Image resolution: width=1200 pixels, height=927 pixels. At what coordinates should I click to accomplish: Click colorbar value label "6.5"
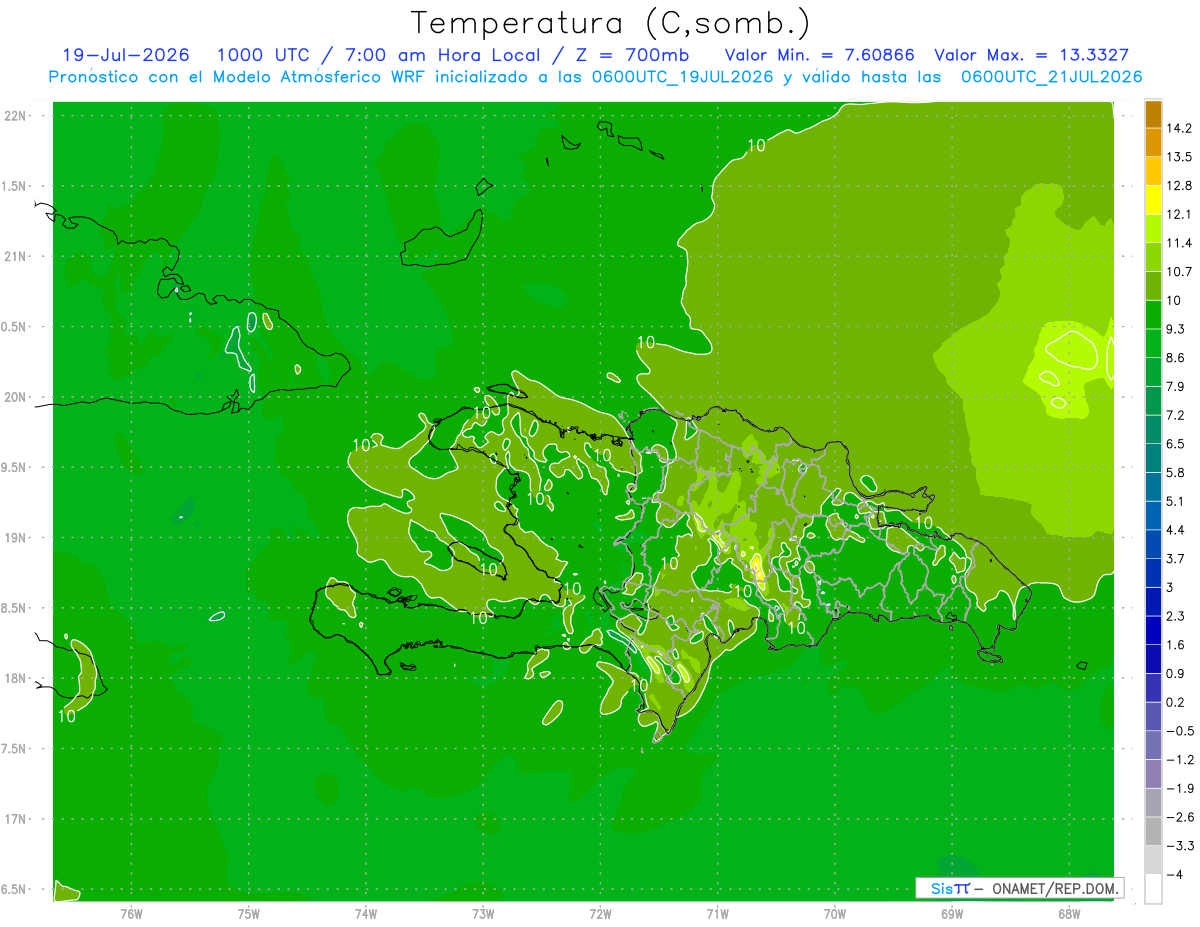[1176, 443]
